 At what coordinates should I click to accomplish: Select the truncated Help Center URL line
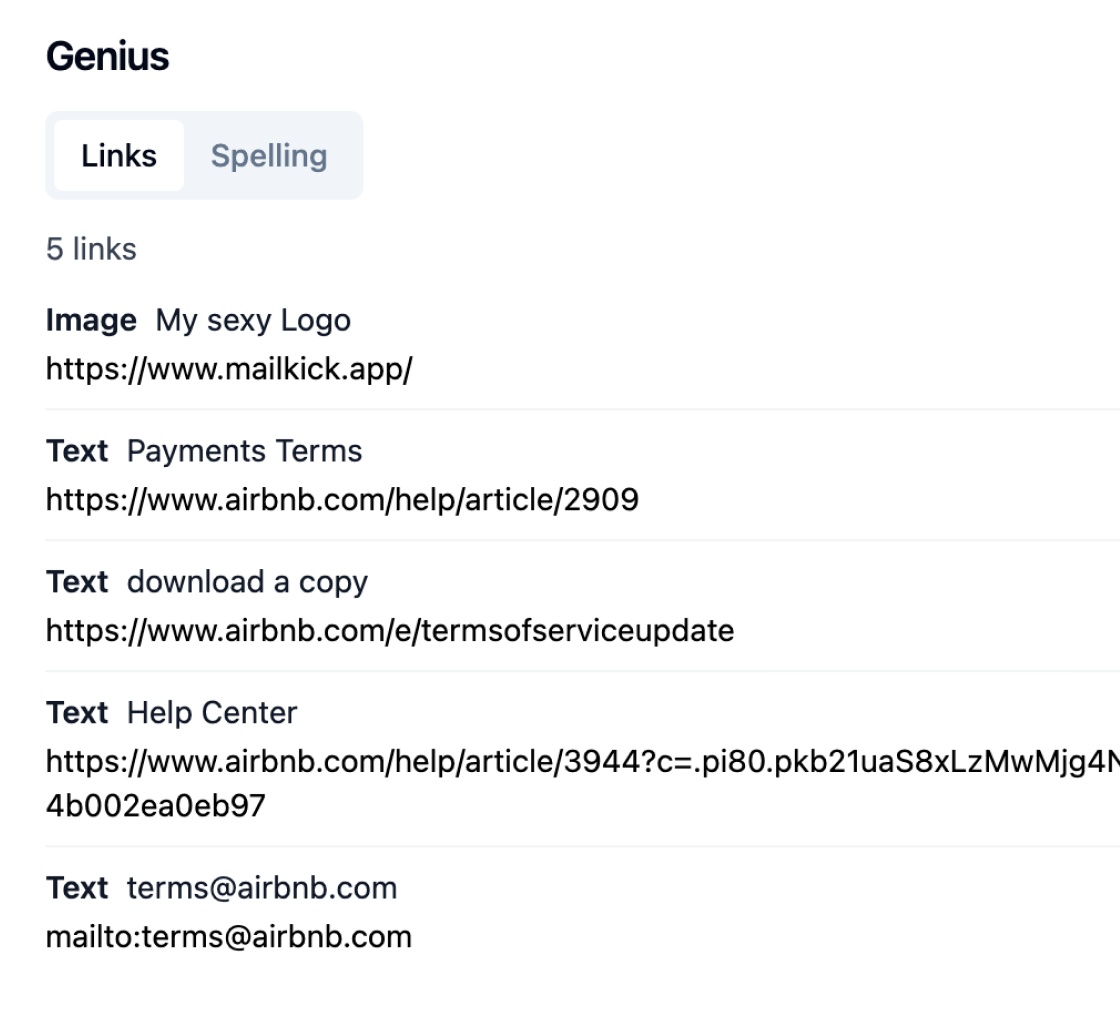click(560, 762)
